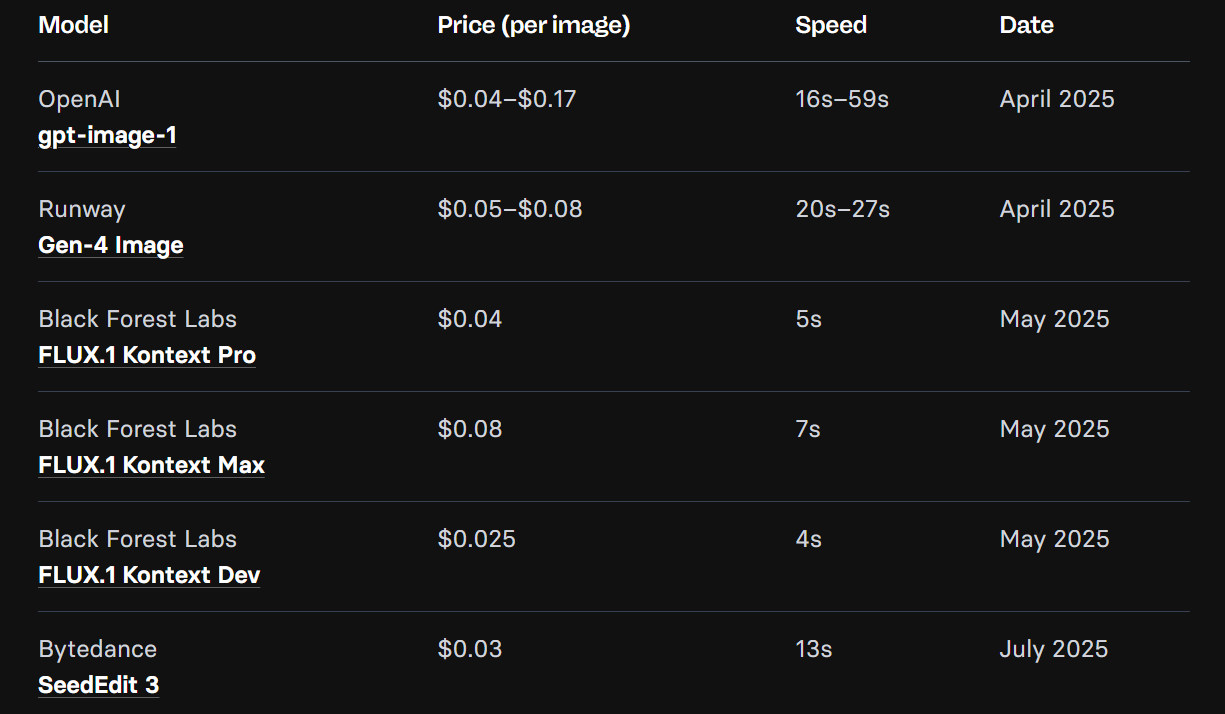Click the Speed column header
This screenshot has height=714, width=1225.
(831, 25)
